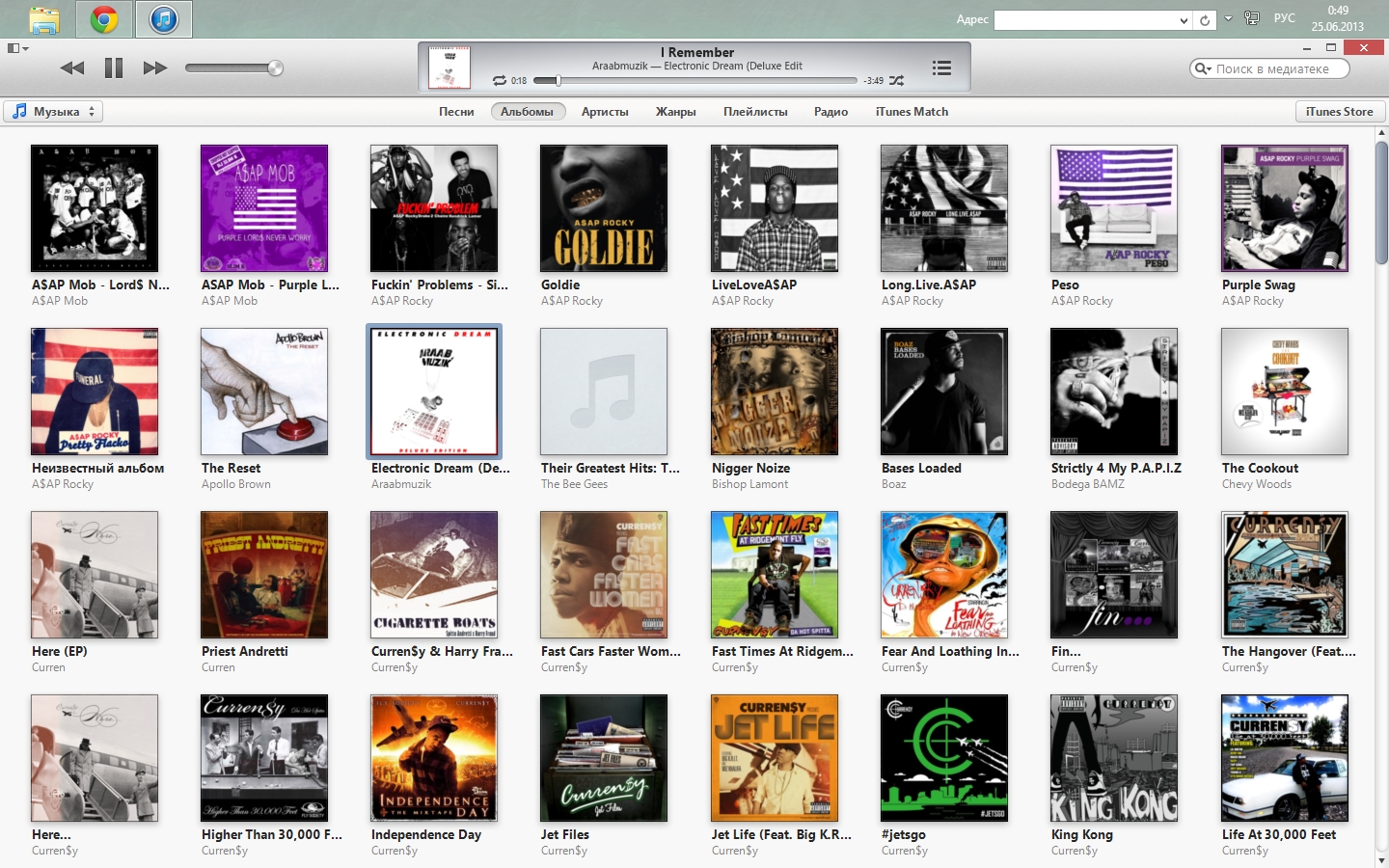Click the volume slider knob

pos(275,68)
